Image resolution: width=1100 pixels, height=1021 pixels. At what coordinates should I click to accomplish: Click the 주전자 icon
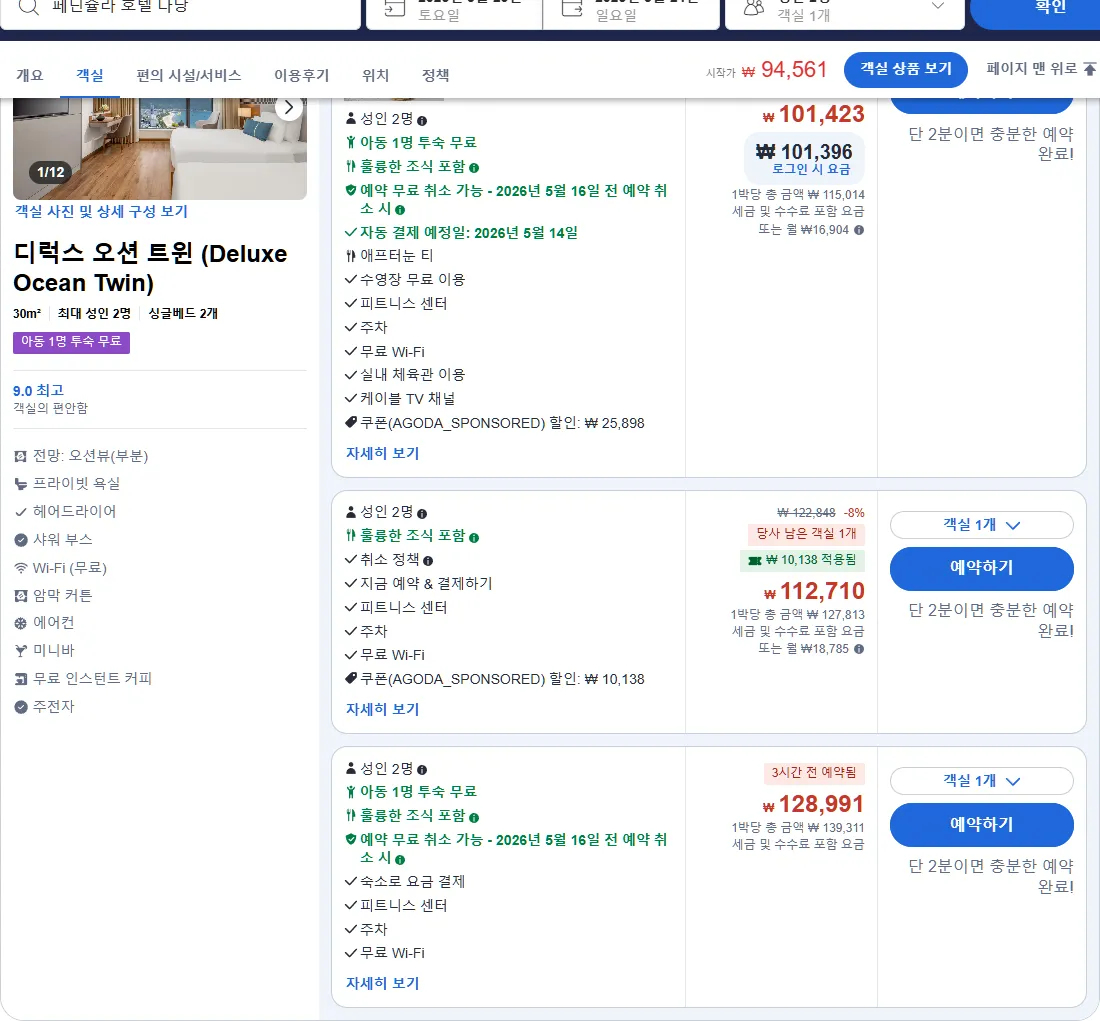pos(20,707)
